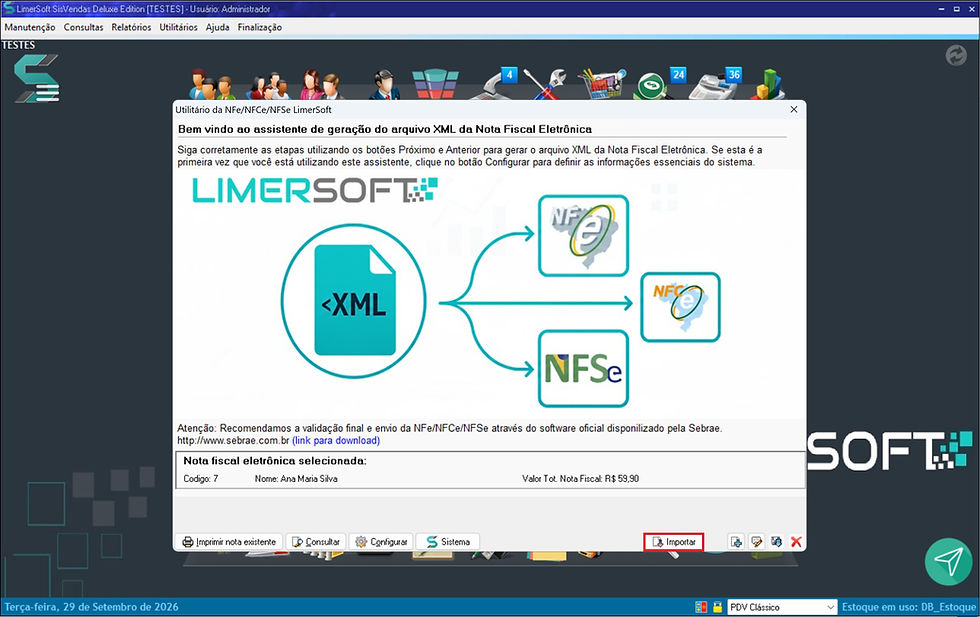Click the bar chart statistics icon
The image size is (980, 617).
[769, 84]
